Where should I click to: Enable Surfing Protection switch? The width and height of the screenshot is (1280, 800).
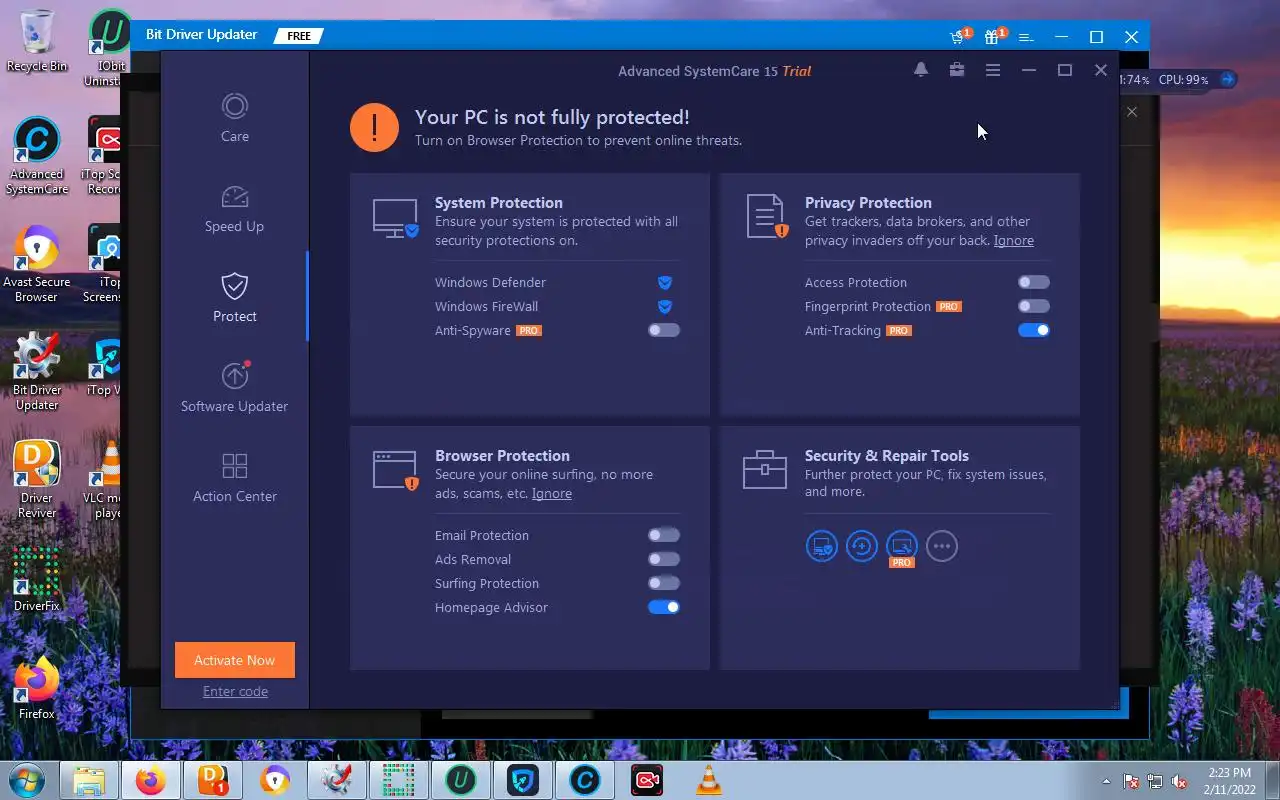coord(664,583)
